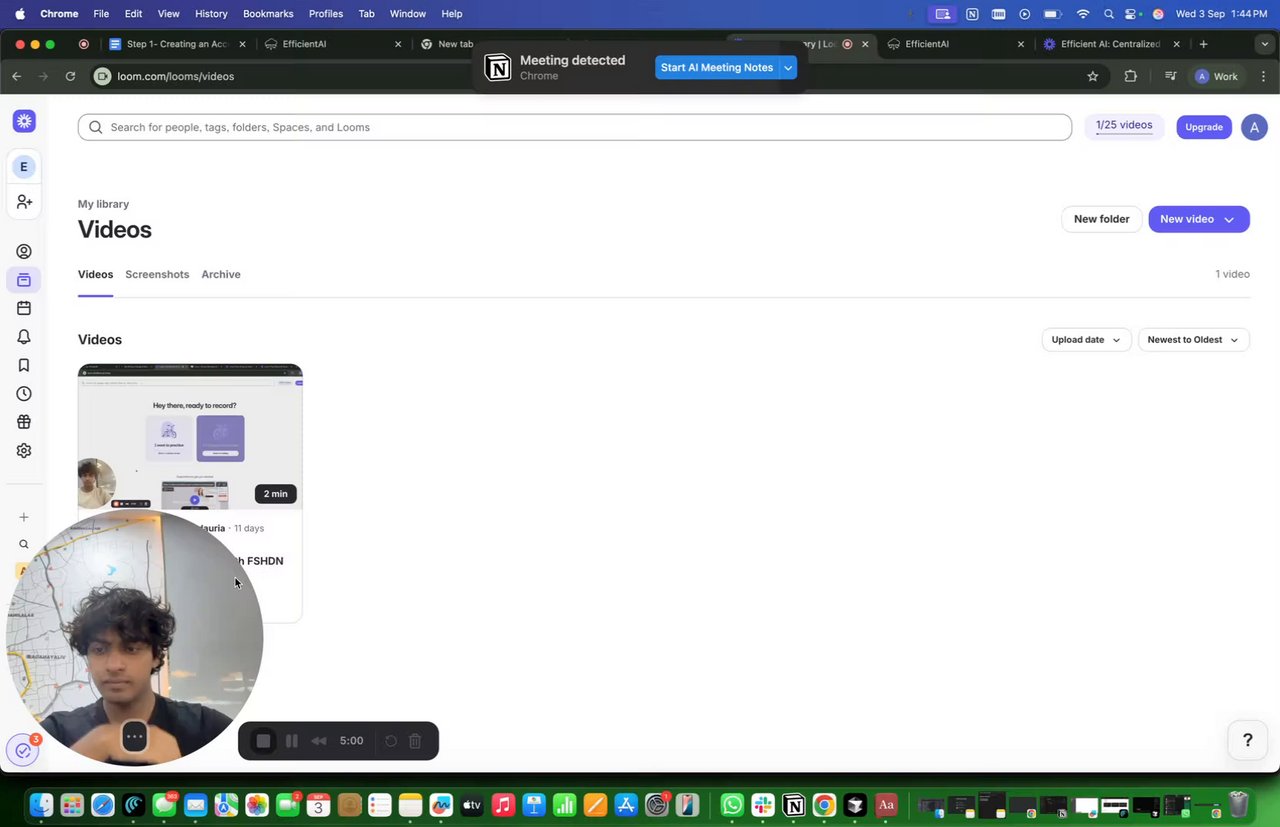Click the Upgrade button
Image resolution: width=1280 pixels, height=827 pixels.
(x=1204, y=127)
